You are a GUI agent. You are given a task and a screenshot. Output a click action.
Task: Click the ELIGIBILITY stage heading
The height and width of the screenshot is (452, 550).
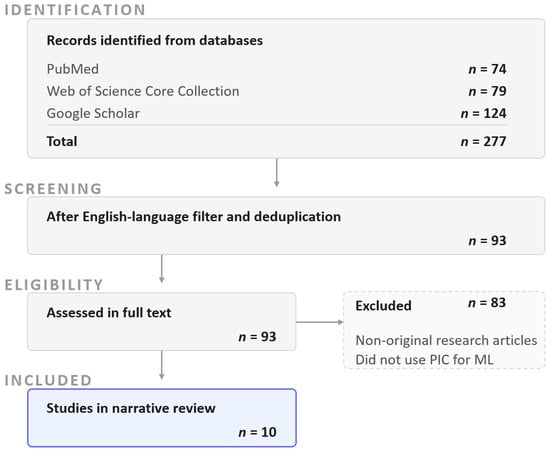click(x=54, y=285)
